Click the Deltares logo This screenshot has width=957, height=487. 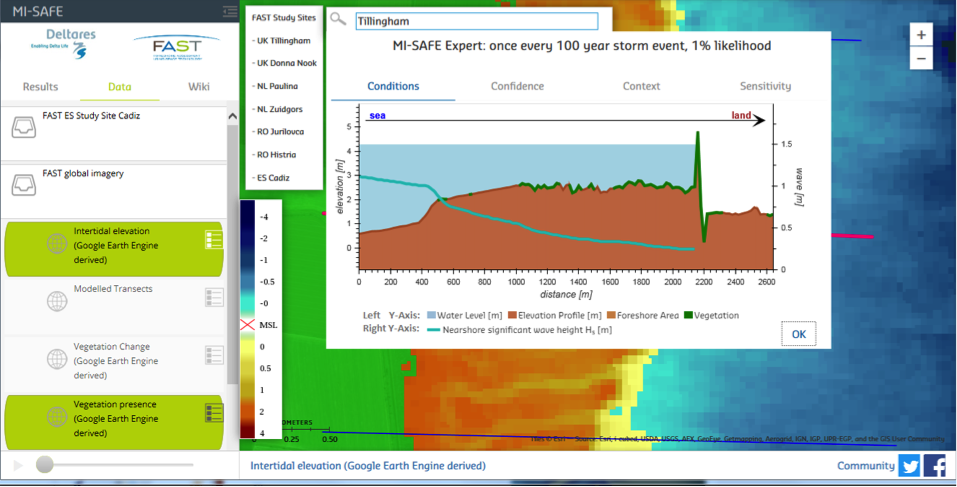click(64, 44)
